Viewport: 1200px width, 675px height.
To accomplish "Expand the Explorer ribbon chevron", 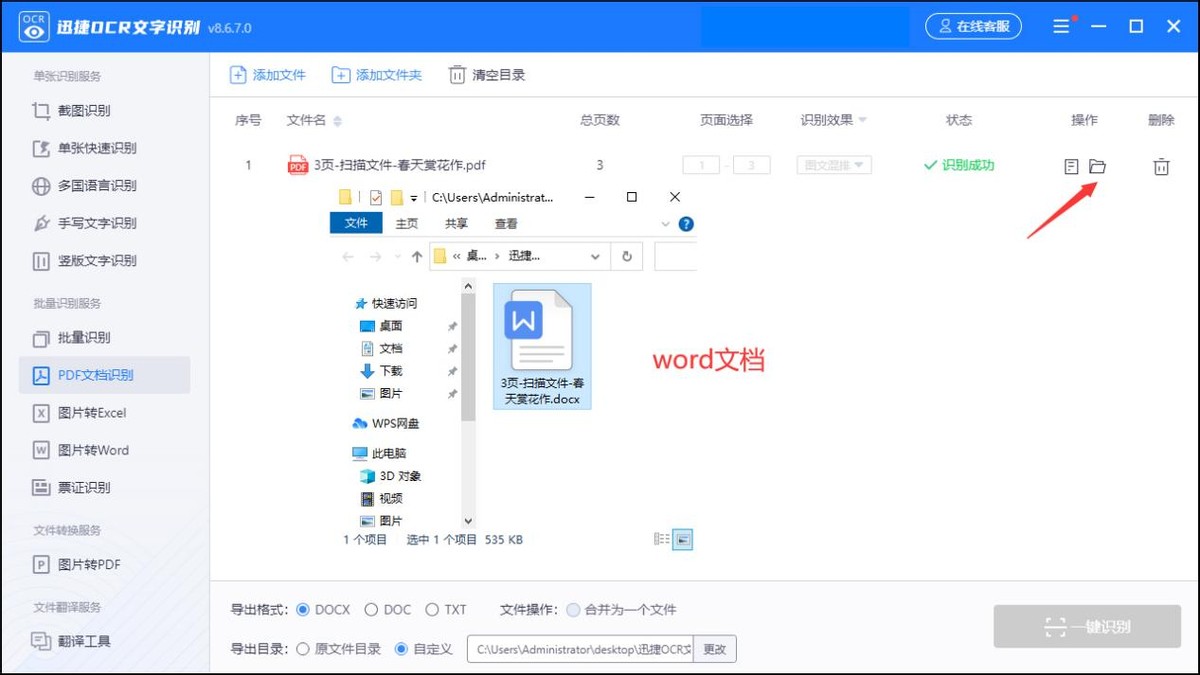I will point(666,224).
